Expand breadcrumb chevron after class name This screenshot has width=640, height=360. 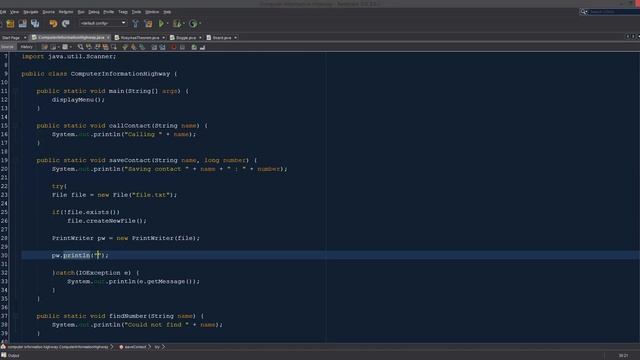(x=111, y=347)
